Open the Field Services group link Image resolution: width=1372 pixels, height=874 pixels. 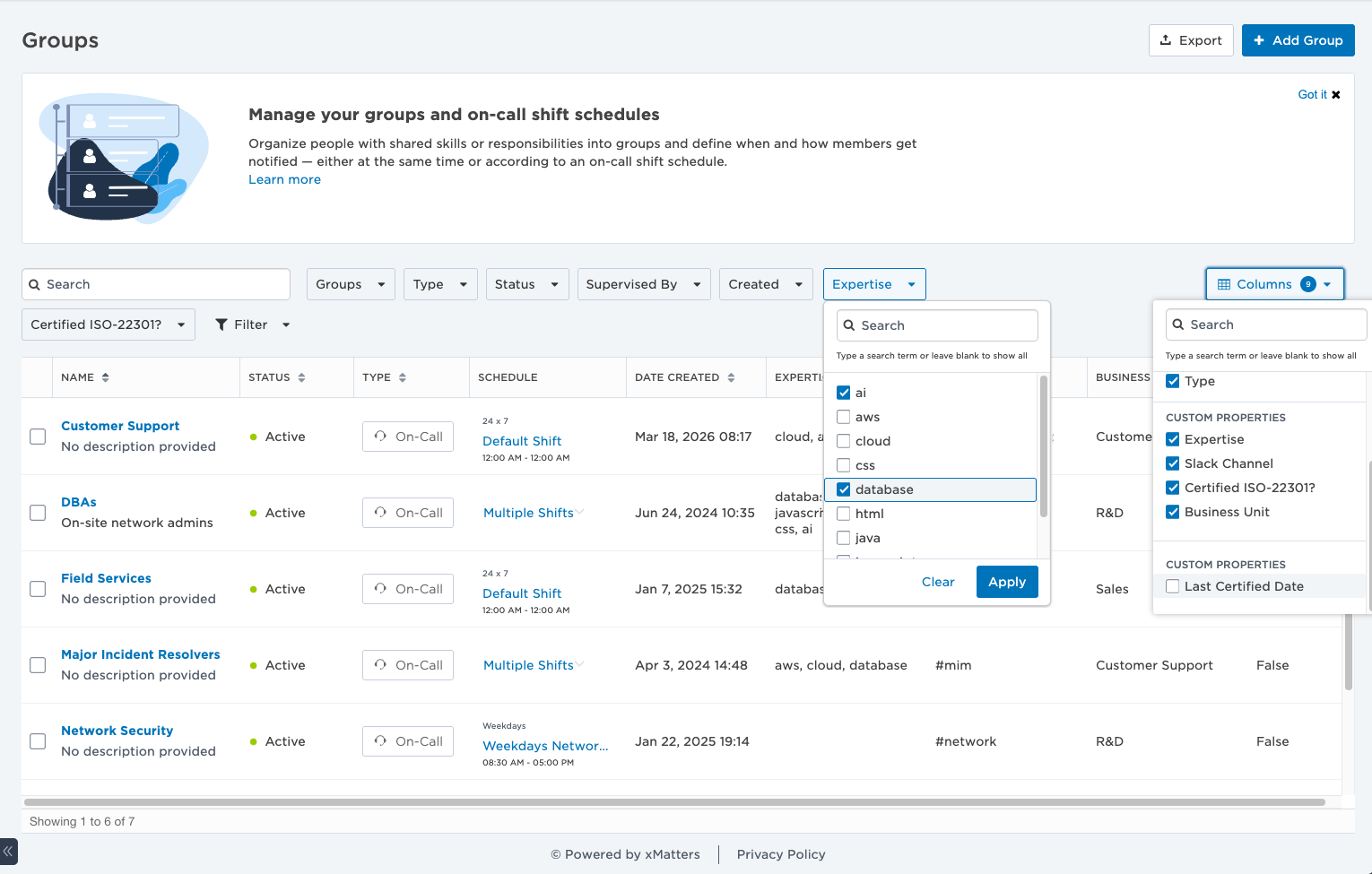pyautogui.click(x=106, y=578)
